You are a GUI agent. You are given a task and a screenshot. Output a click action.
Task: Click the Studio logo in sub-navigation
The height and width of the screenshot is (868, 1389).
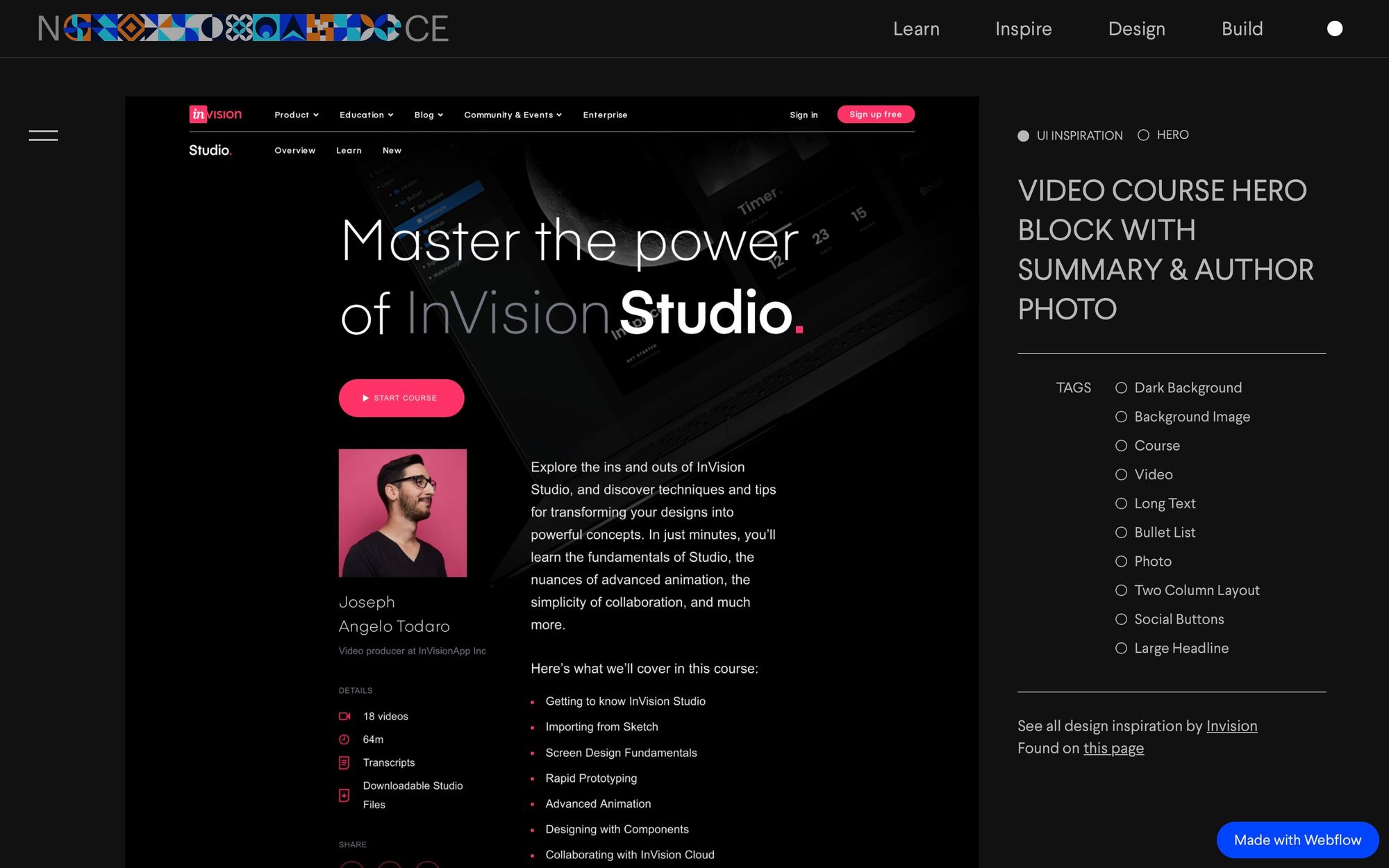coord(210,151)
